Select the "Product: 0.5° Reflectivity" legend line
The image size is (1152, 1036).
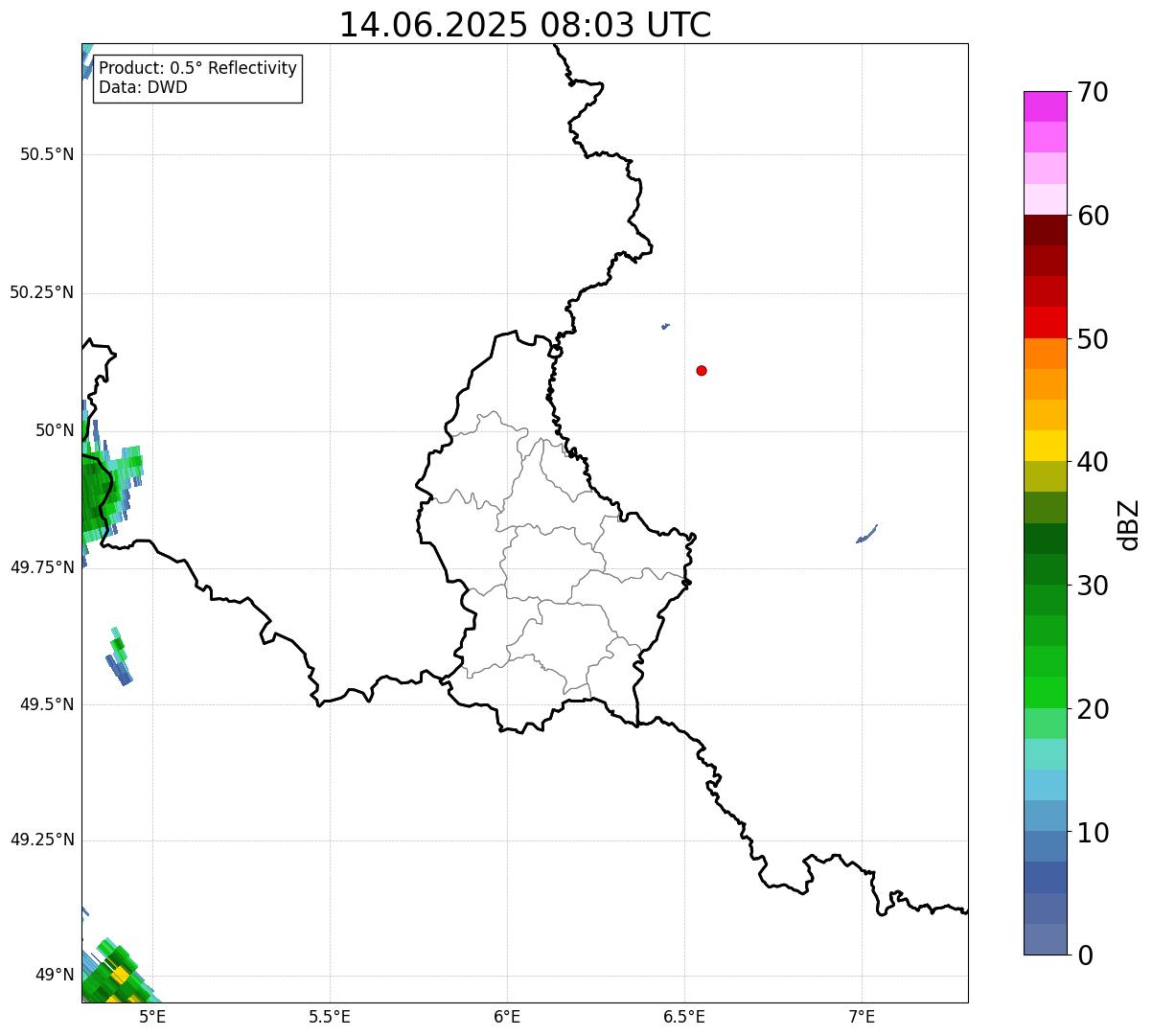coord(197,69)
